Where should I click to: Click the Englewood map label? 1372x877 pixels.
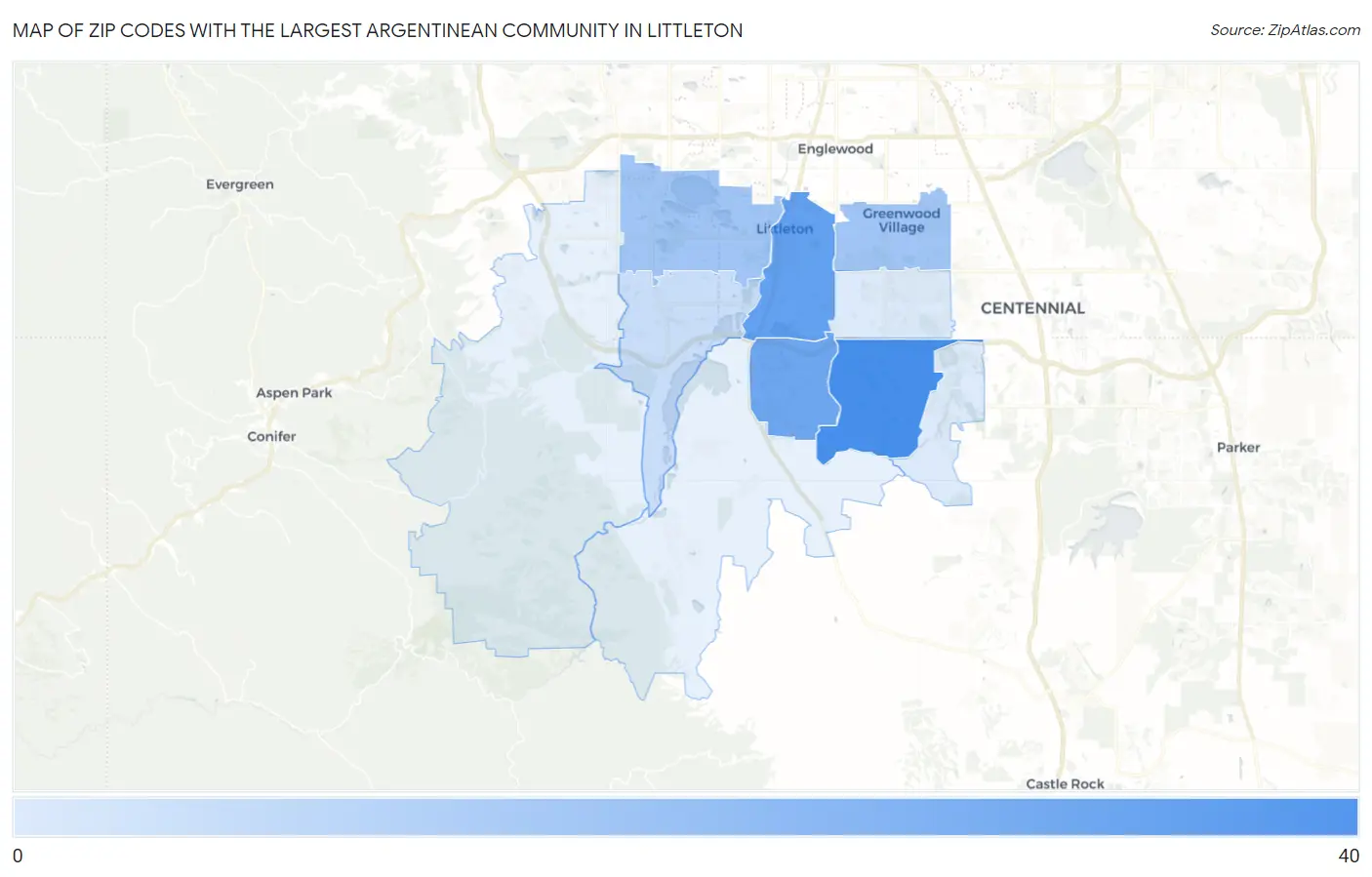(x=834, y=148)
